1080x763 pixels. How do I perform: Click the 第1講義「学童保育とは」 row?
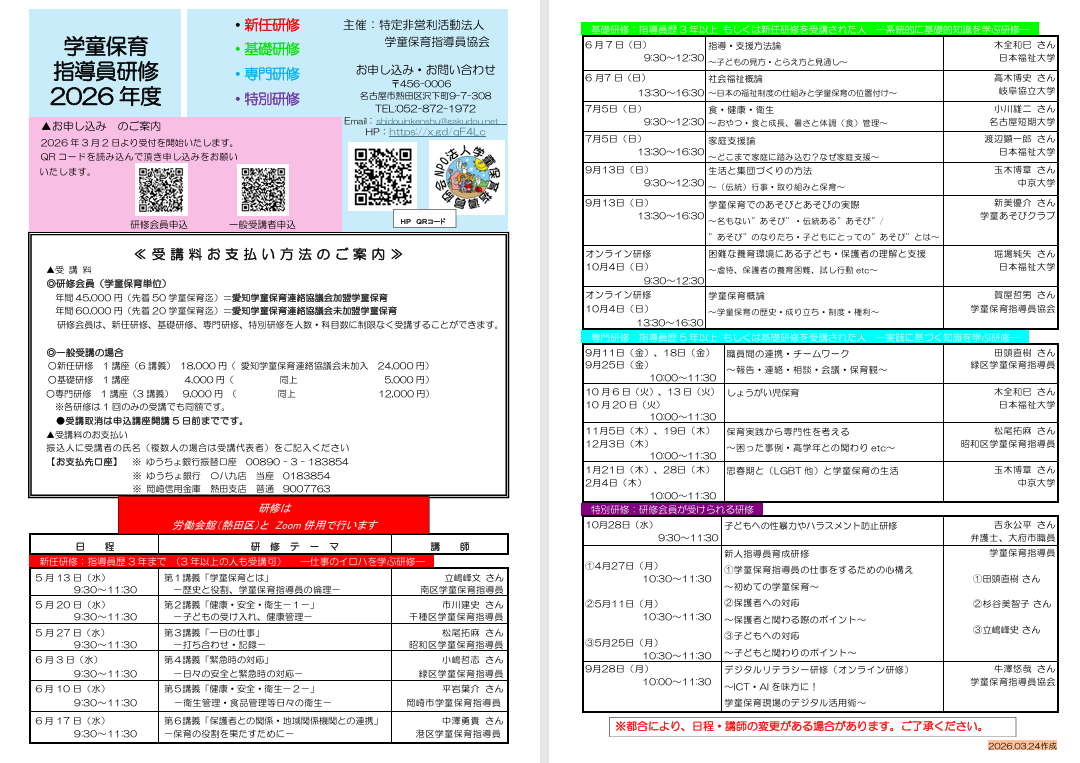point(270,583)
